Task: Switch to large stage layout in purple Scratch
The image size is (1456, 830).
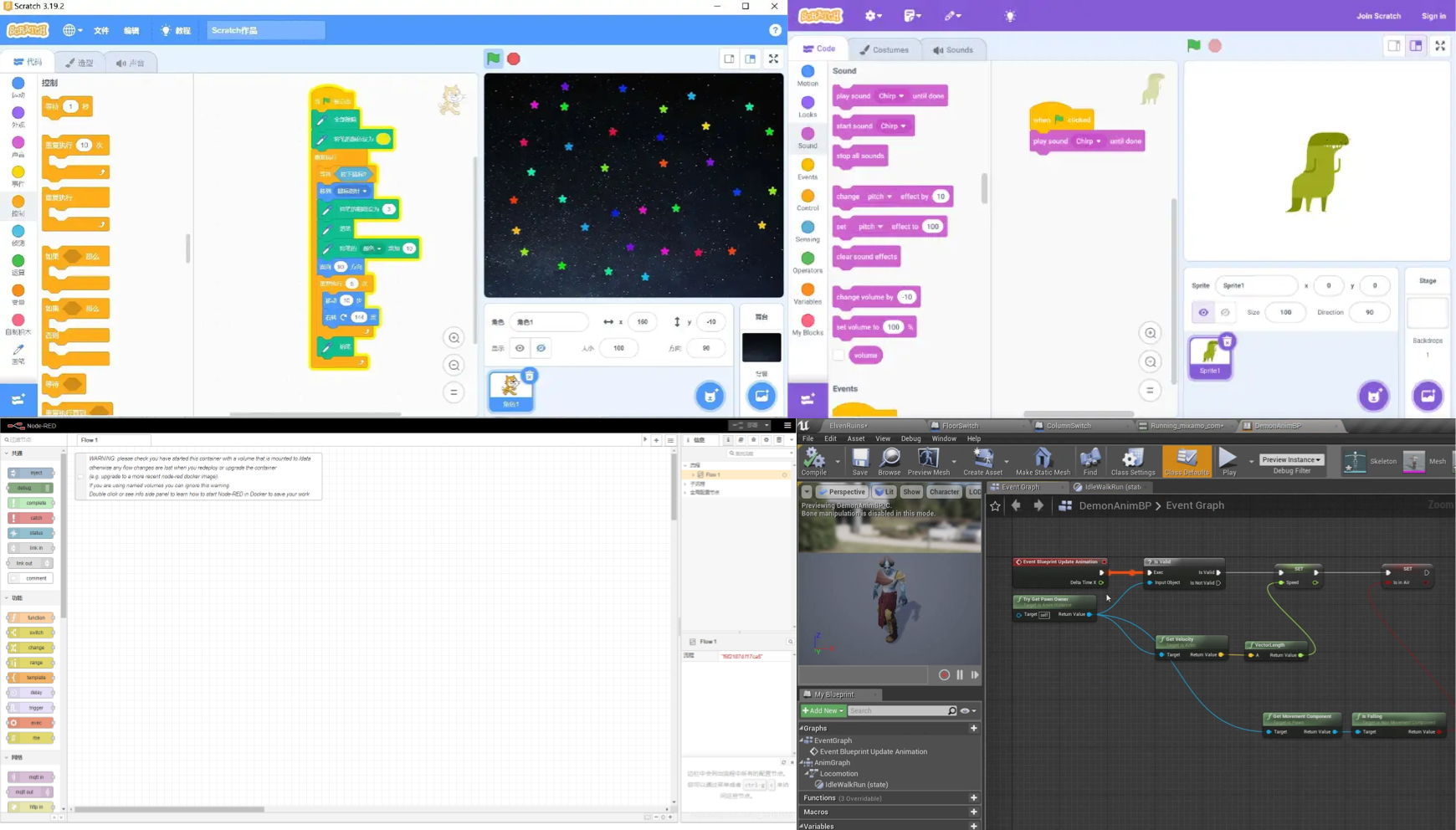Action: (x=1416, y=46)
